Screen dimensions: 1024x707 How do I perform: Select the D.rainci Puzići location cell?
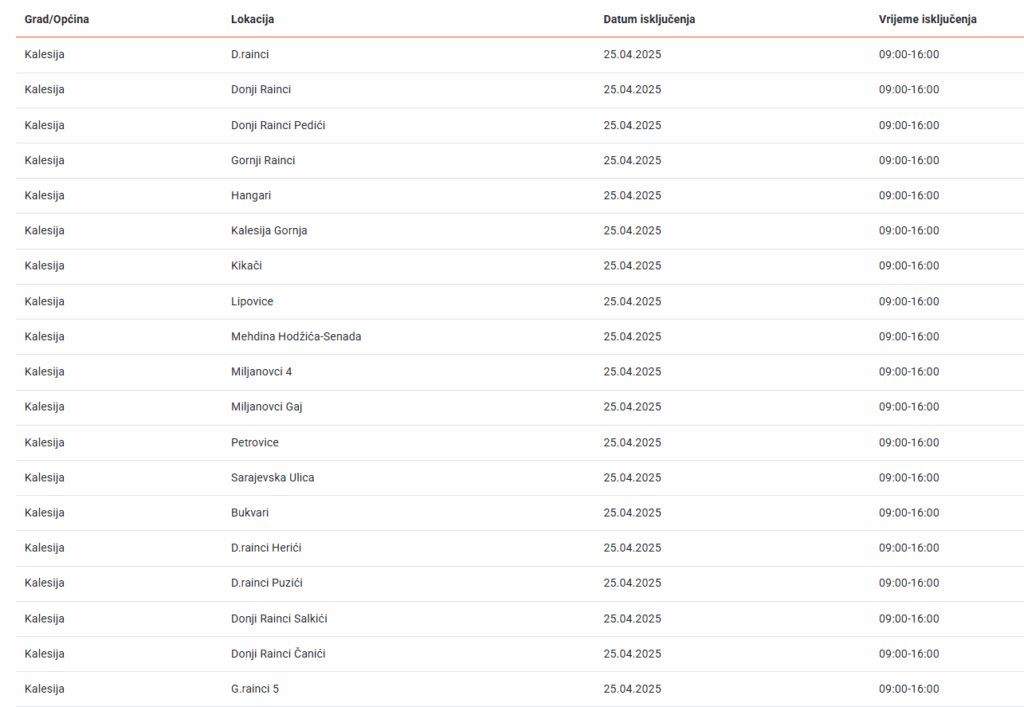[267, 582]
